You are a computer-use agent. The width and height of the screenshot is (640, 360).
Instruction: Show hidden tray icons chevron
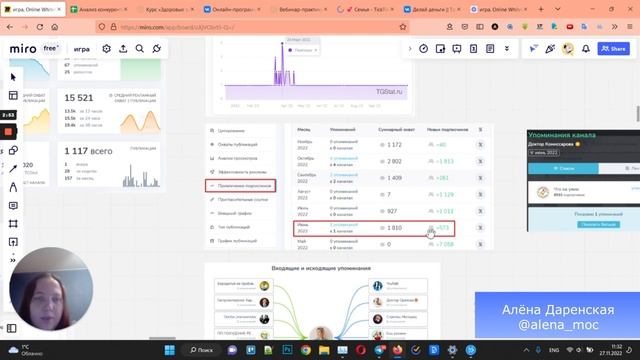pyautogui.click(x=526, y=350)
